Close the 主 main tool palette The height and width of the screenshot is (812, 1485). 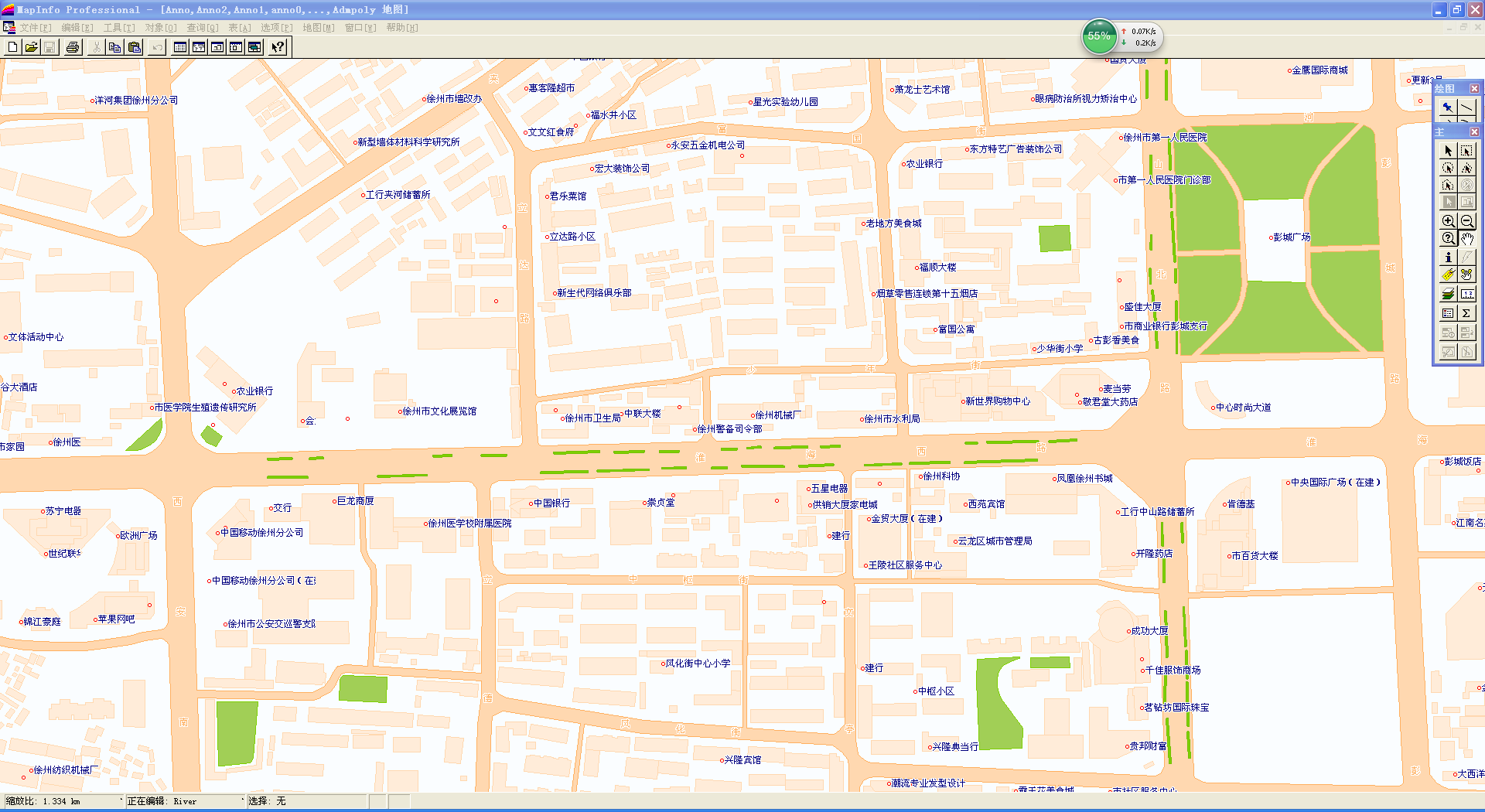(1474, 131)
